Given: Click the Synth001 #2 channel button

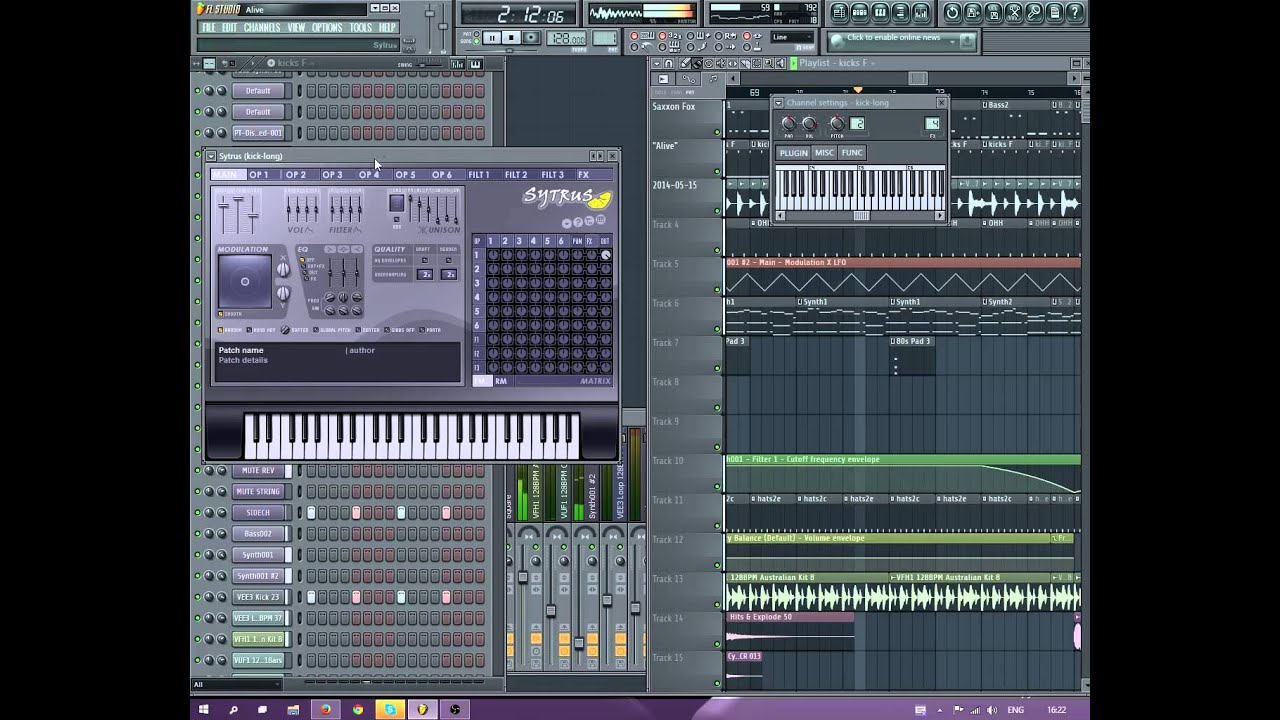Looking at the screenshot, I should 258,576.
